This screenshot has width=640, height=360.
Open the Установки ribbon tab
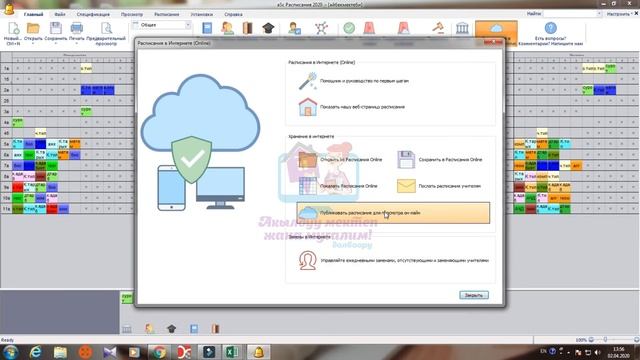202,14
